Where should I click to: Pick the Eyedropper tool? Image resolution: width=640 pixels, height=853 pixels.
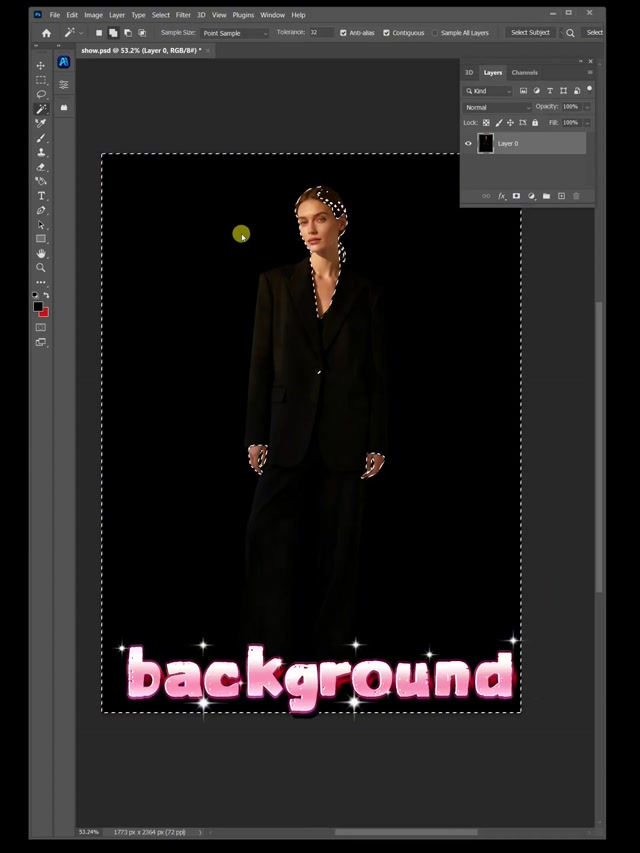point(41,123)
